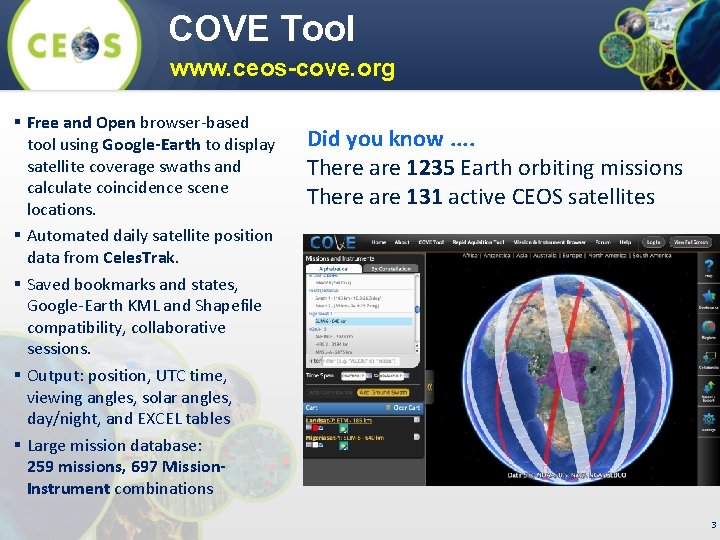Collapse the left panel with yellow chevron
Image resolution: width=720 pixels, height=540 pixels.
(430, 387)
